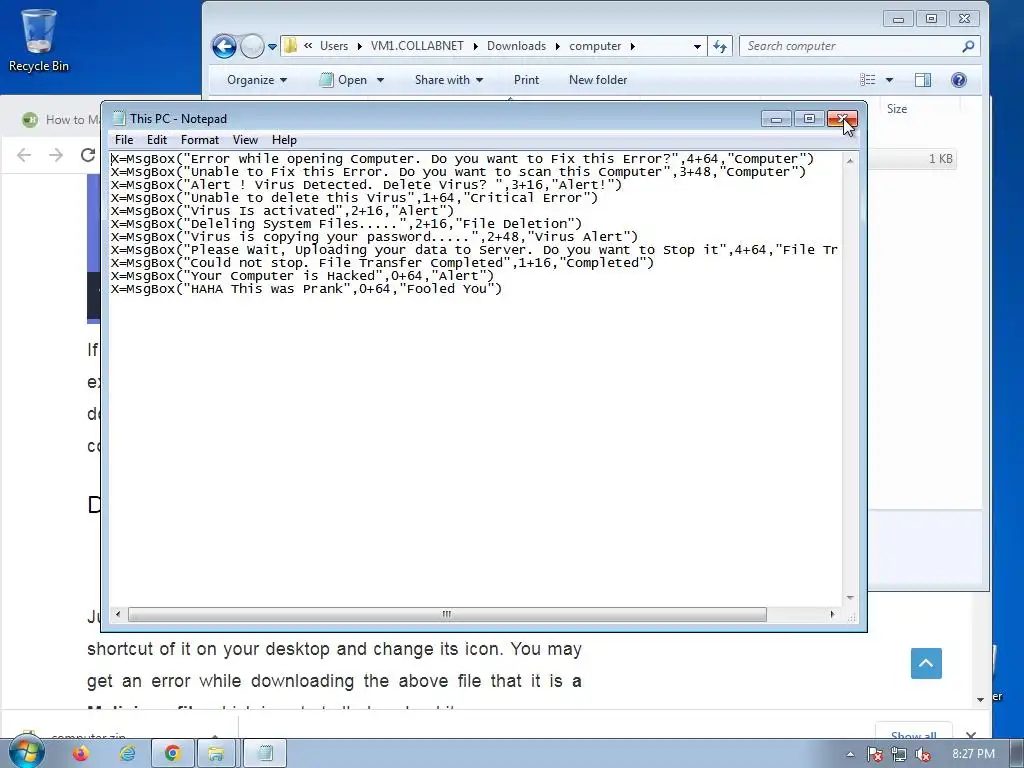Open Share with dropdown
The width and height of the screenshot is (1024, 768).
pos(449,80)
